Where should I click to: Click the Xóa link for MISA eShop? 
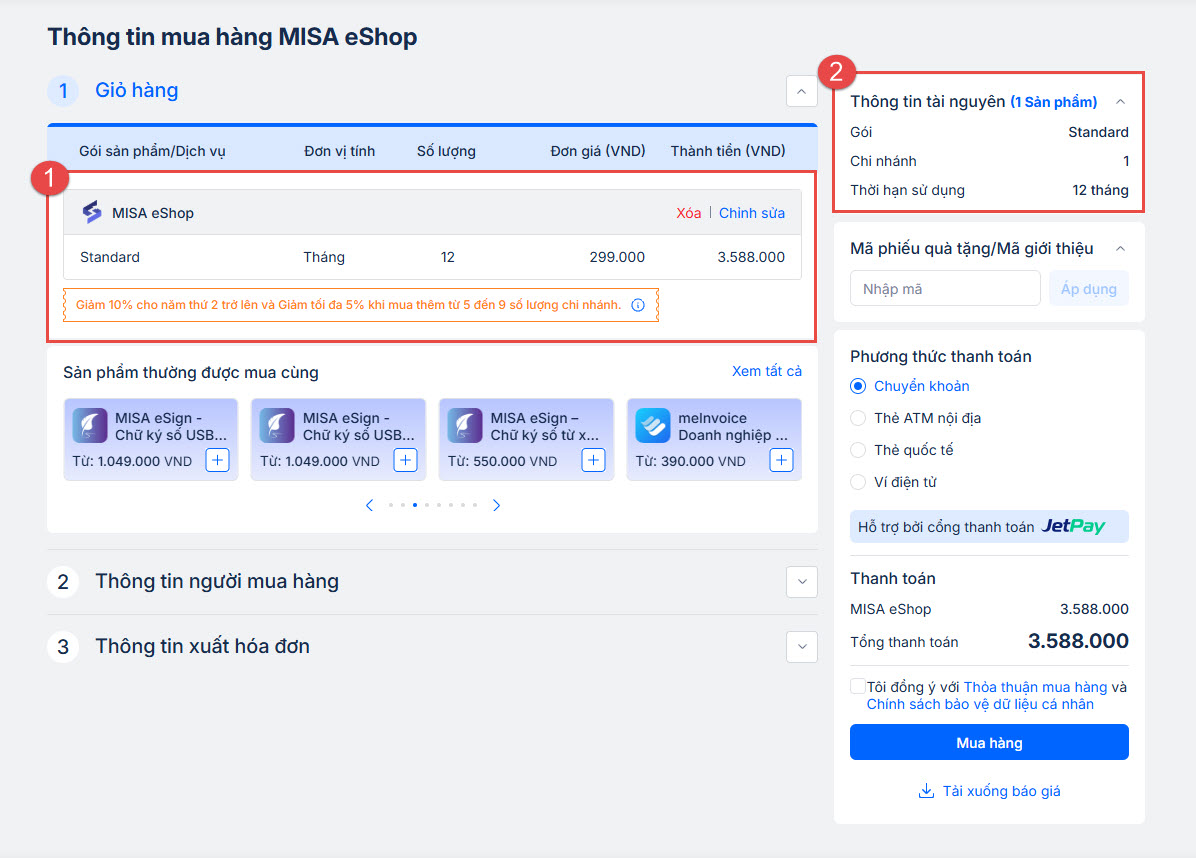pos(688,213)
